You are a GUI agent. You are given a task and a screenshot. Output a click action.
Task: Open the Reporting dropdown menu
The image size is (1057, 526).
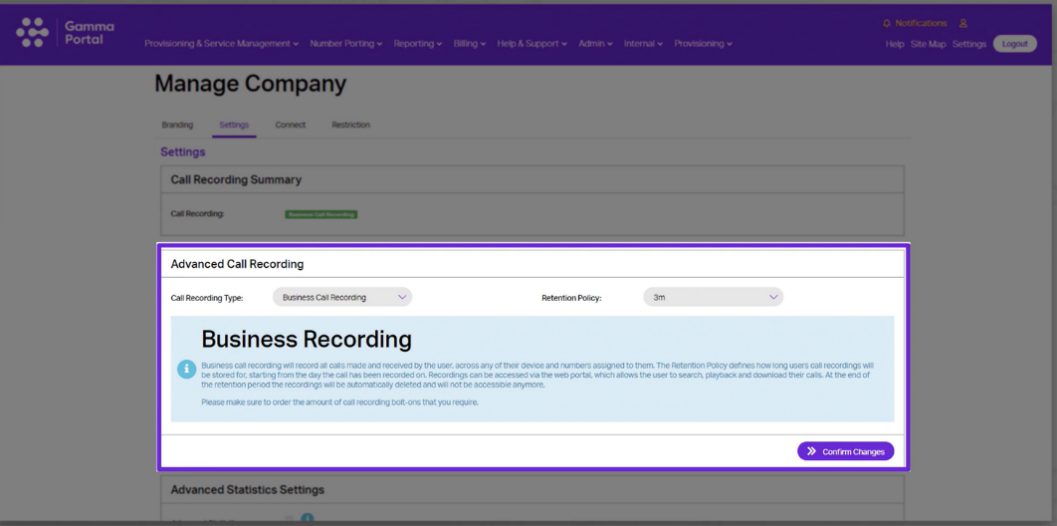click(418, 44)
